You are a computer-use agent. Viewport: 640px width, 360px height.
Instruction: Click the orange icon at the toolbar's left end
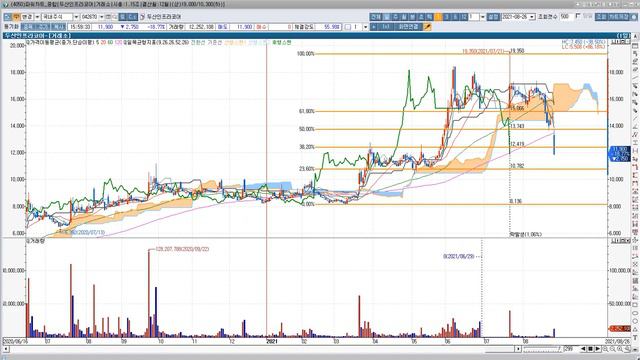[x=16, y=17]
